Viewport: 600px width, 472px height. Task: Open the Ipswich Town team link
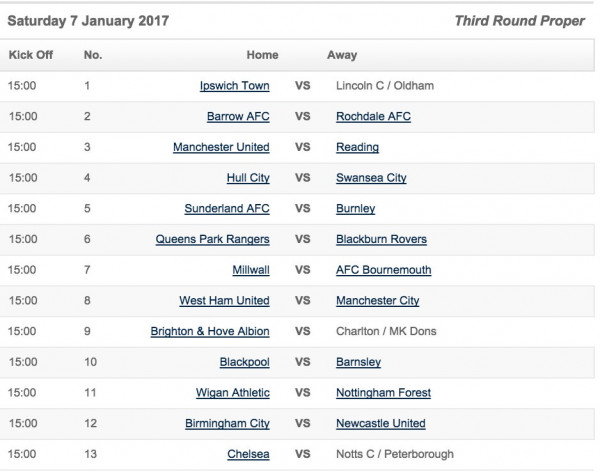pyautogui.click(x=235, y=86)
